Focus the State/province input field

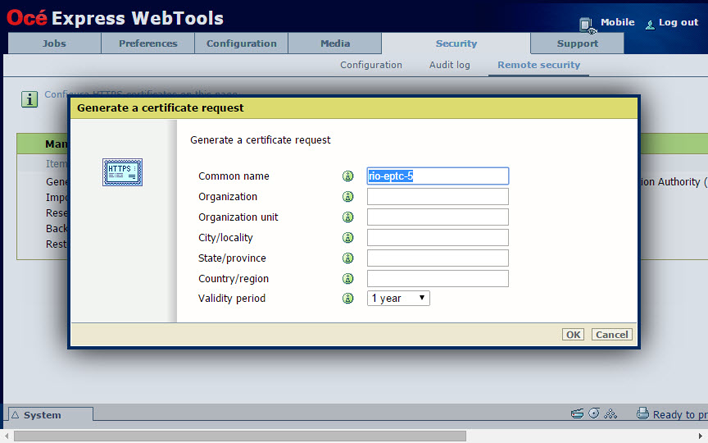click(438, 258)
